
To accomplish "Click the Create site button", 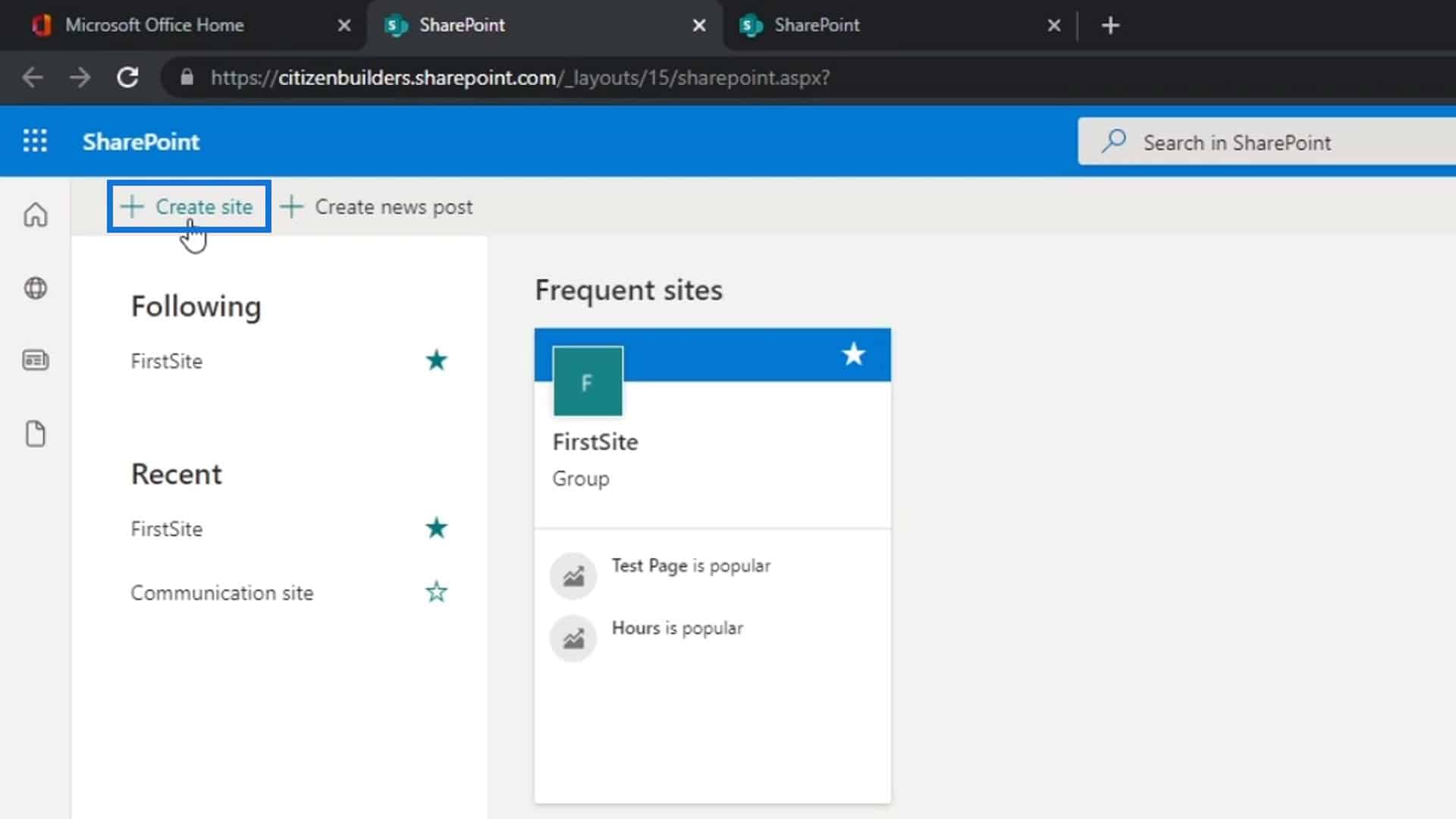I will coord(189,206).
